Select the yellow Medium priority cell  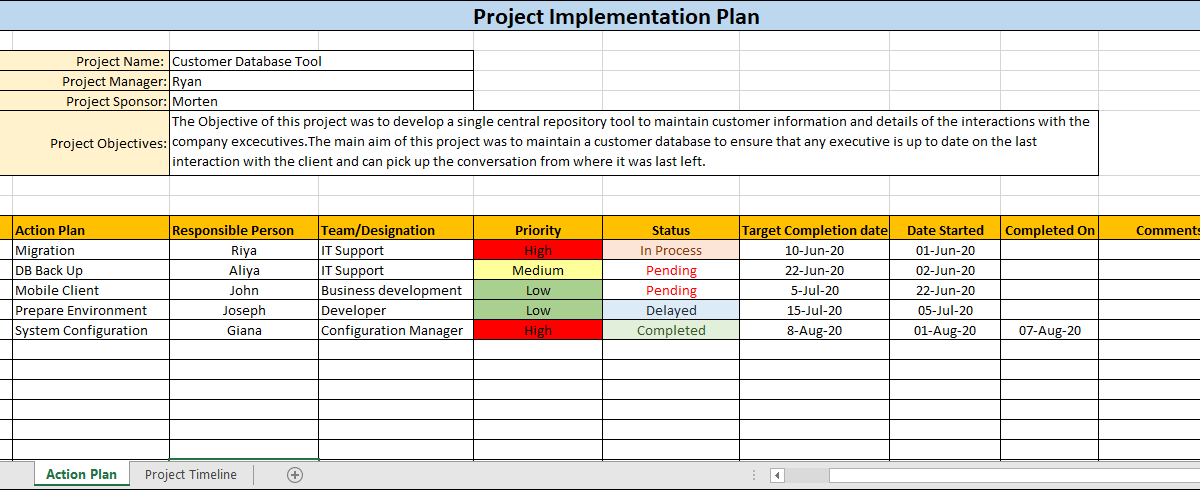[x=538, y=271]
